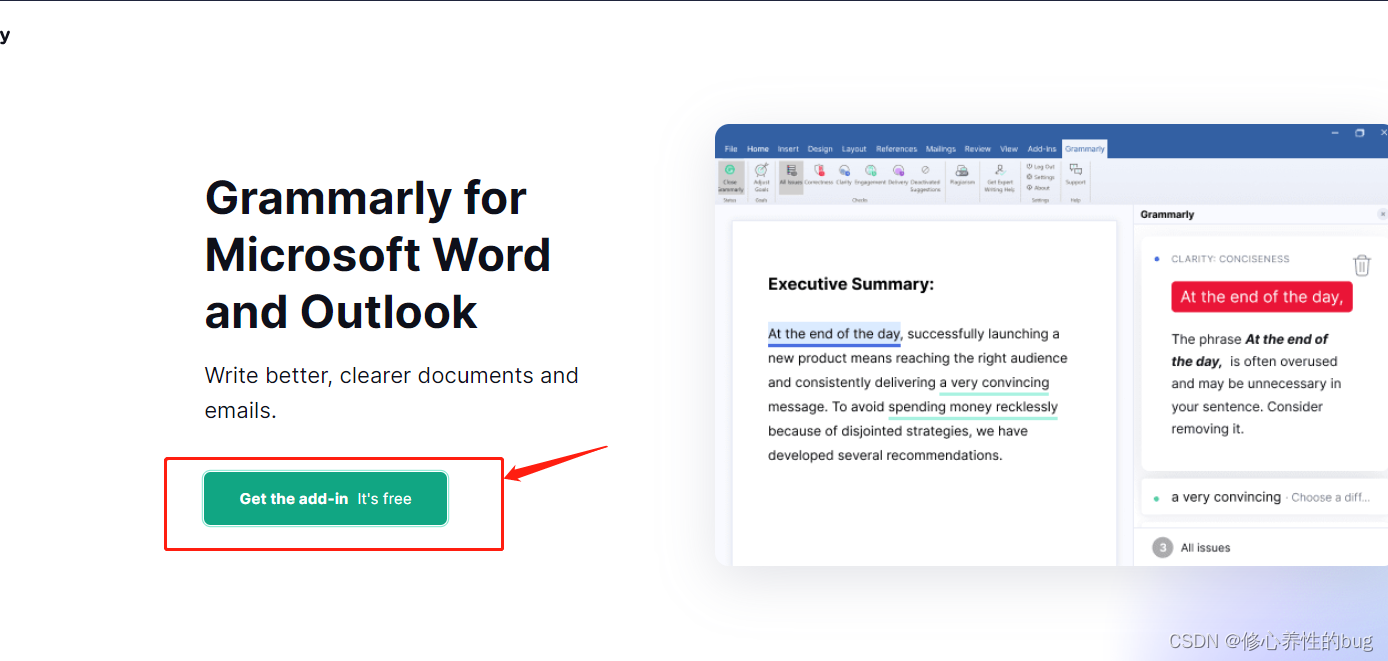
Task: Maximize the Word window
Action: (x=1360, y=133)
